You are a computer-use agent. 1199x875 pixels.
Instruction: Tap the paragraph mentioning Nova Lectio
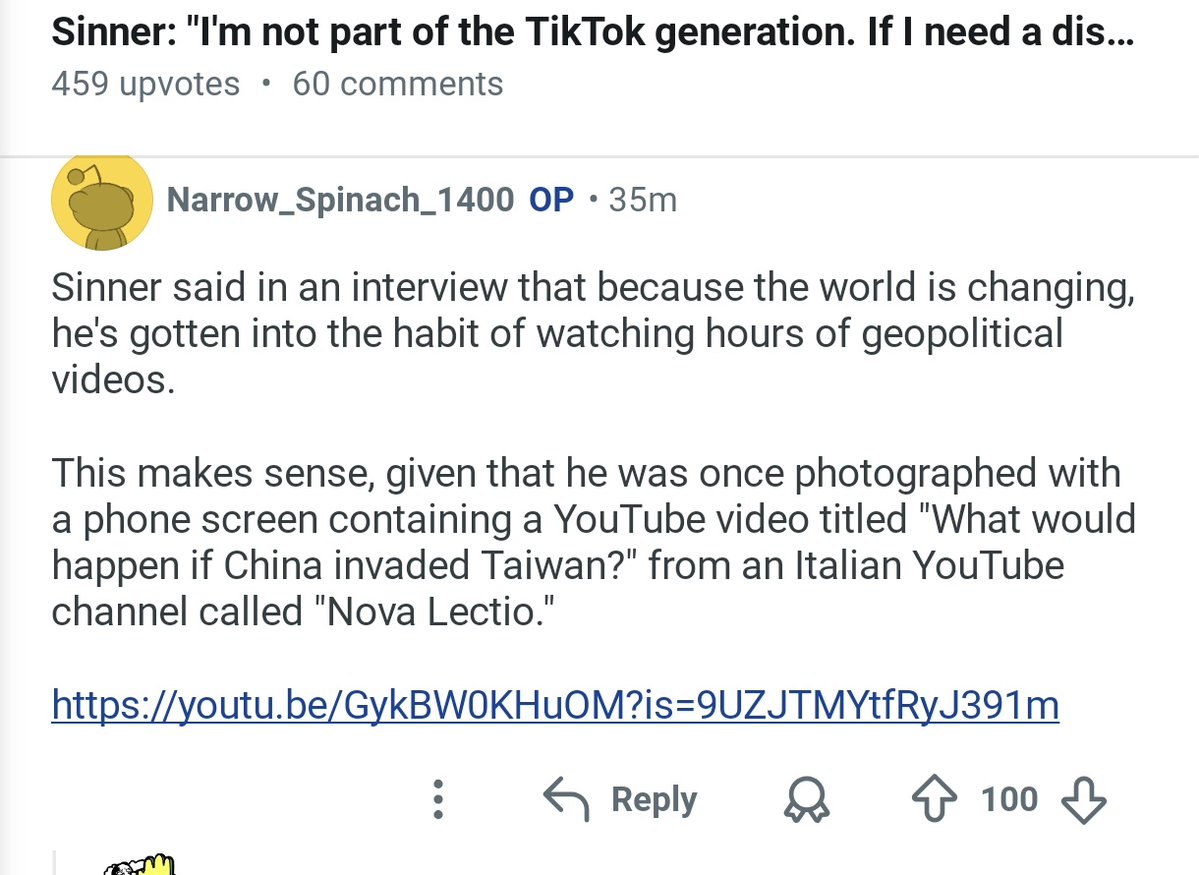592,541
